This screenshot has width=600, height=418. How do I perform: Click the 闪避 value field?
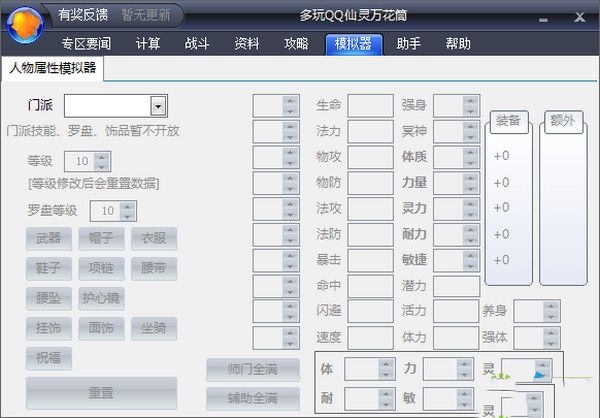pyautogui.click(x=370, y=311)
